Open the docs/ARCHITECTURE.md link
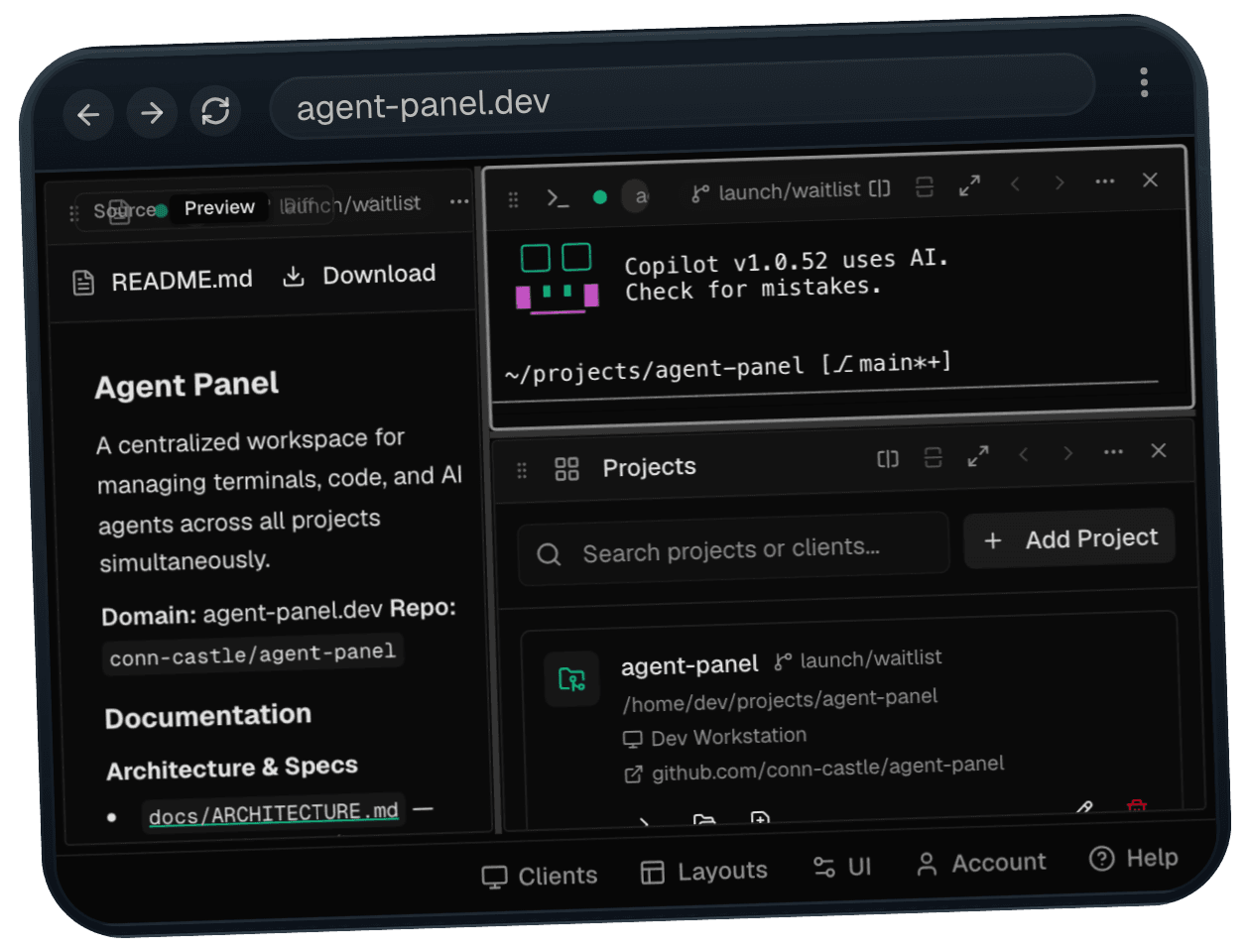1250x952 pixels. click(x=273, y=814)
